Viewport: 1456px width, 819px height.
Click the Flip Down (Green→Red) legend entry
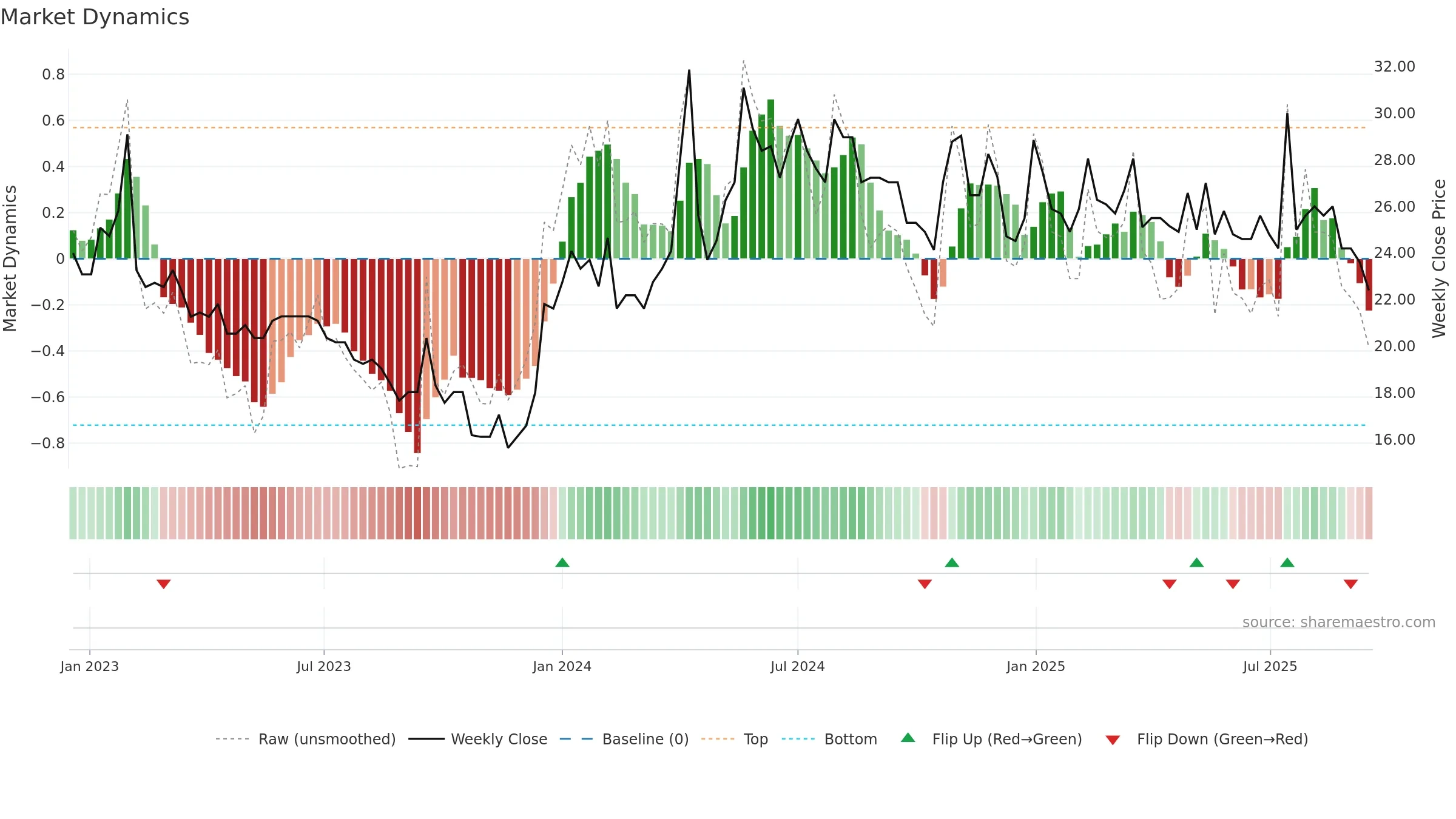click(x=1207, y=739)
